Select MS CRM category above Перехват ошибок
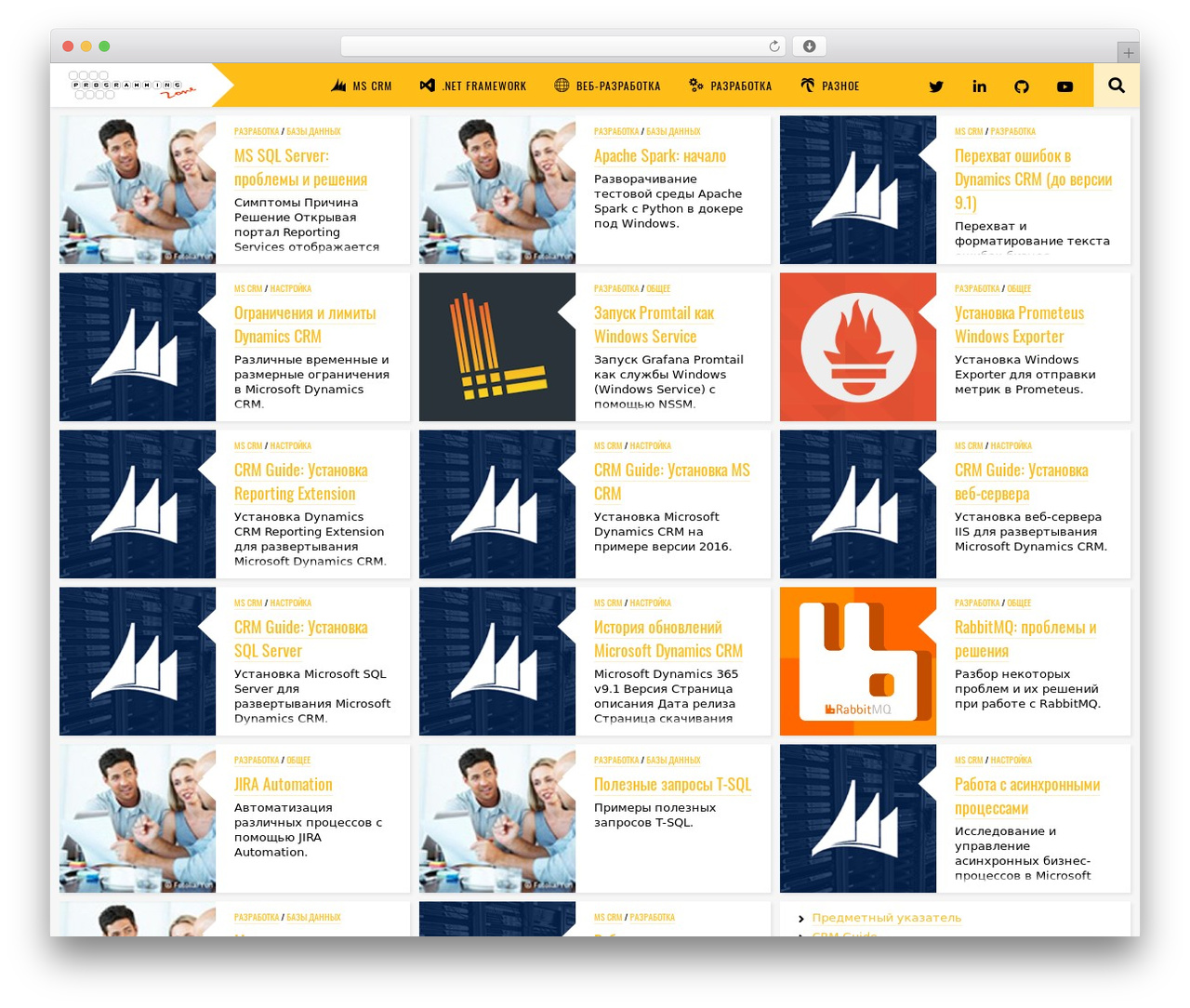 969,132
